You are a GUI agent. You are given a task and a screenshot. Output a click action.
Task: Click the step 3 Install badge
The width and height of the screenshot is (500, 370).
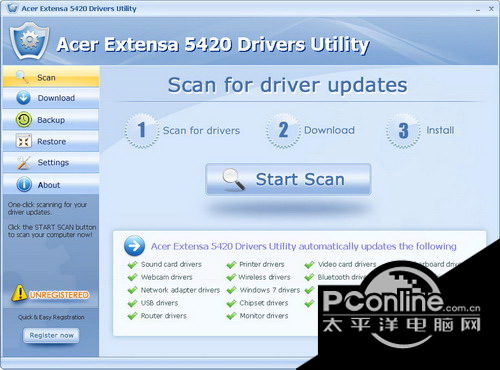tap(403, 130)
